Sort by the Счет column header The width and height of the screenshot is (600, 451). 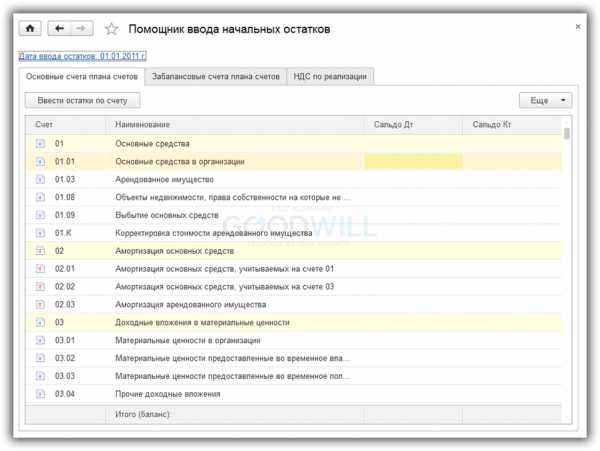point(66,125)
